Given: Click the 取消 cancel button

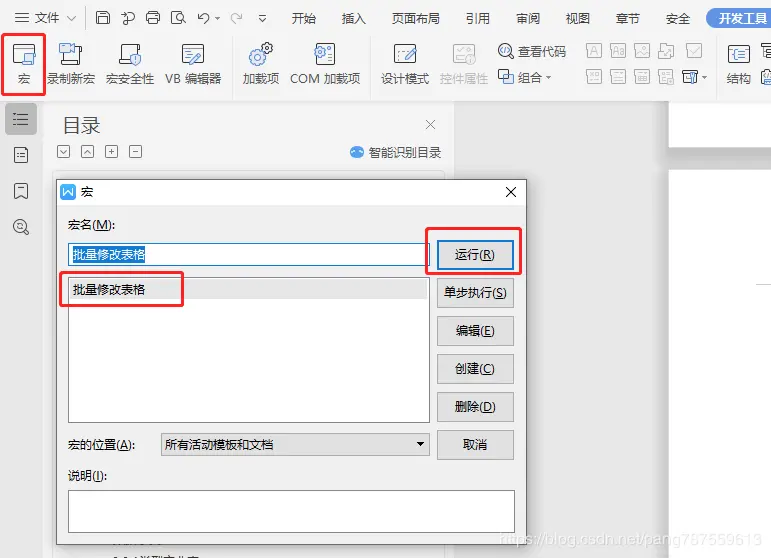Looking at the screenshot, I should pyautogui.click(x=475, y=445).
